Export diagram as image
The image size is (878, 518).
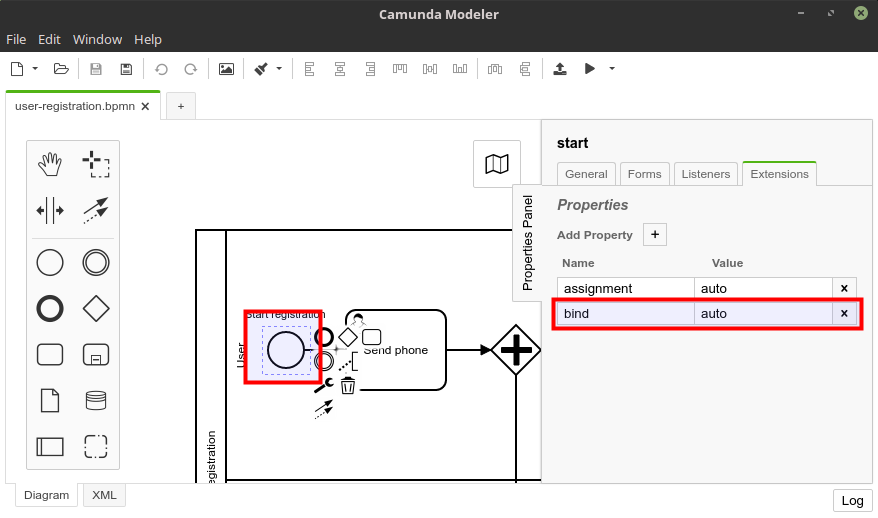point(226,69)
